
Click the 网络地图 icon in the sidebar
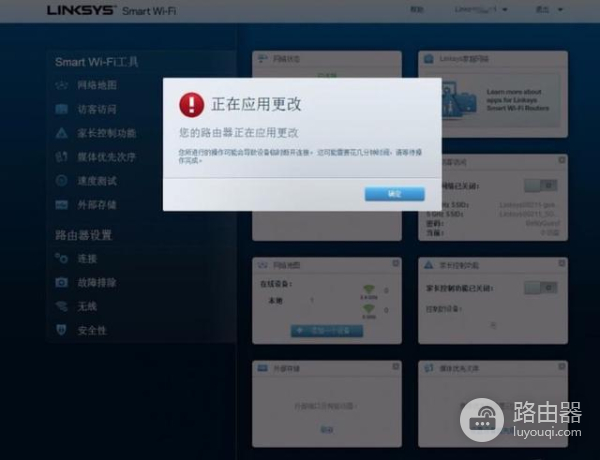coord(60,86)
